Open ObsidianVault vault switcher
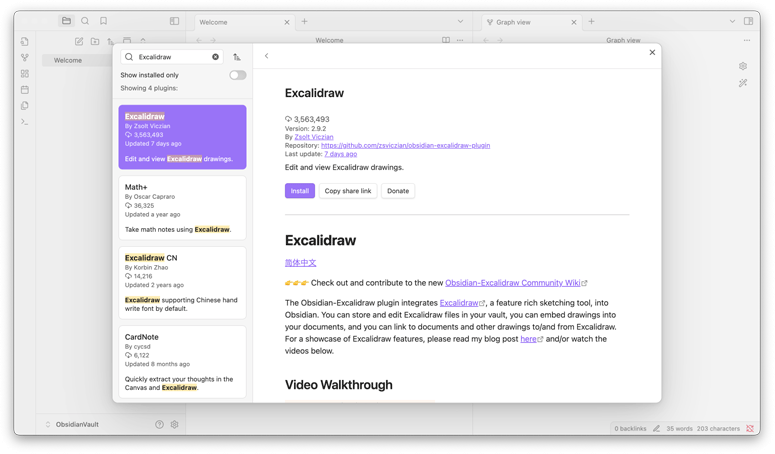The width and height of the screenshot is (775, 454). coord(72,424)
